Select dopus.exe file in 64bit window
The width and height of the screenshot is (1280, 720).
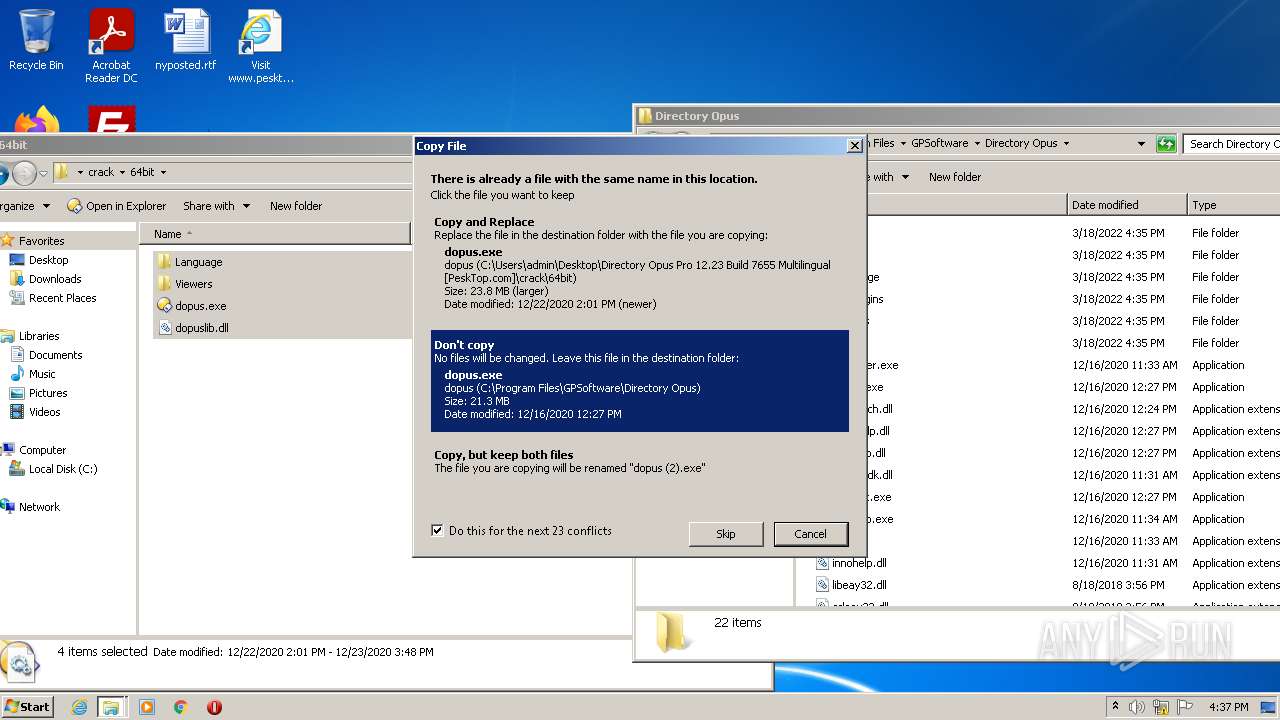[200, 306]
